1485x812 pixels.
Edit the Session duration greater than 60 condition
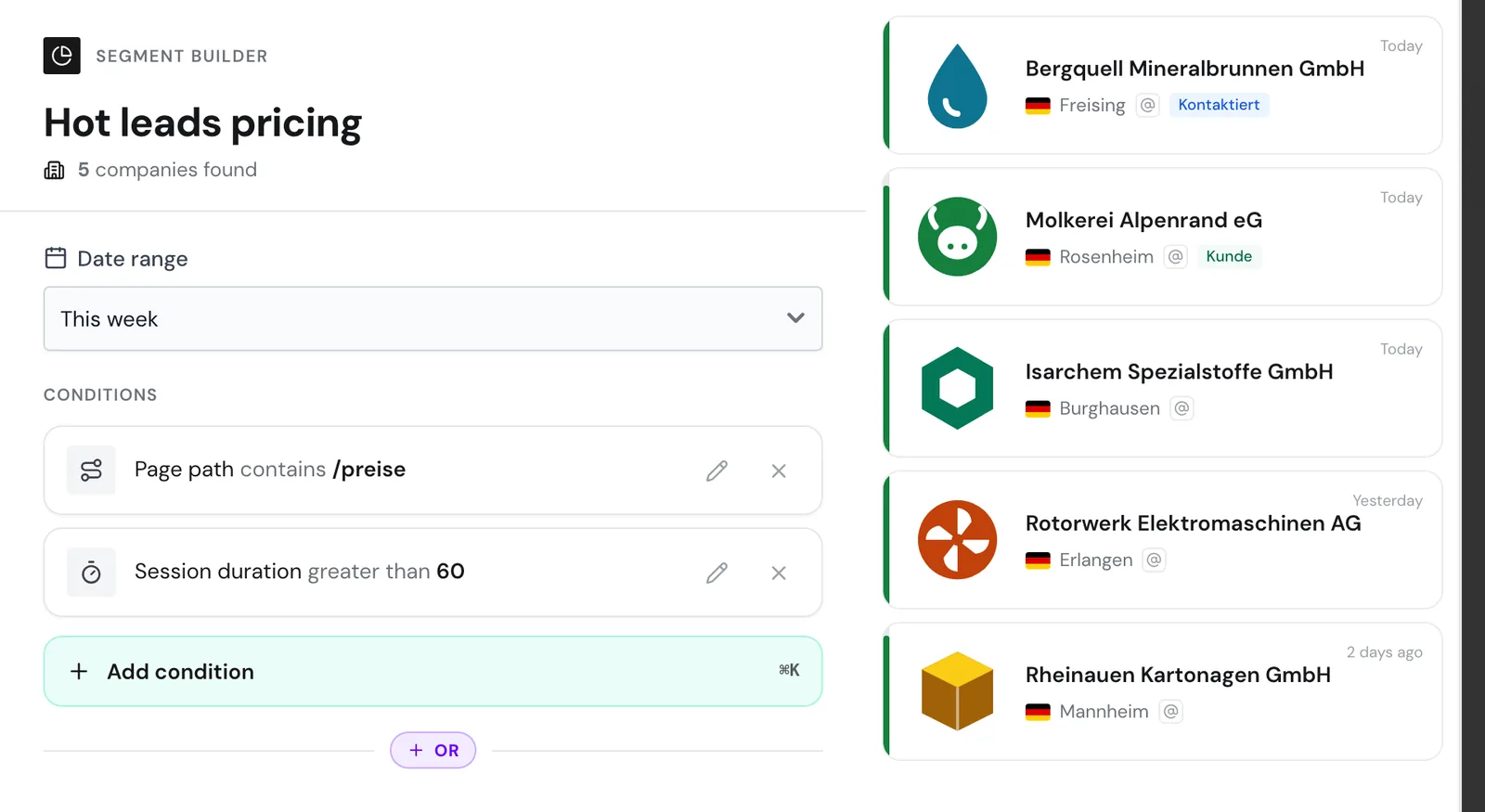[717, 573]
